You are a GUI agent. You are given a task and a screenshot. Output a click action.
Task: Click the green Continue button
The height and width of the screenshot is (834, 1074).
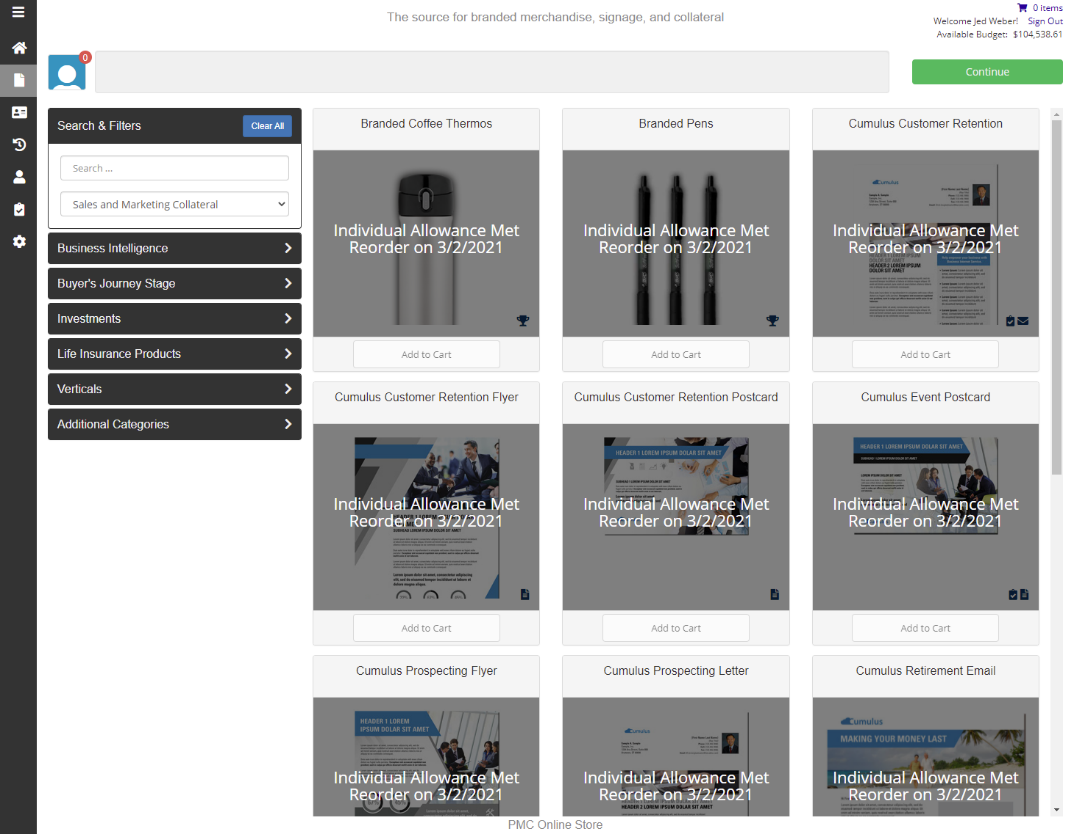[986, 72]
